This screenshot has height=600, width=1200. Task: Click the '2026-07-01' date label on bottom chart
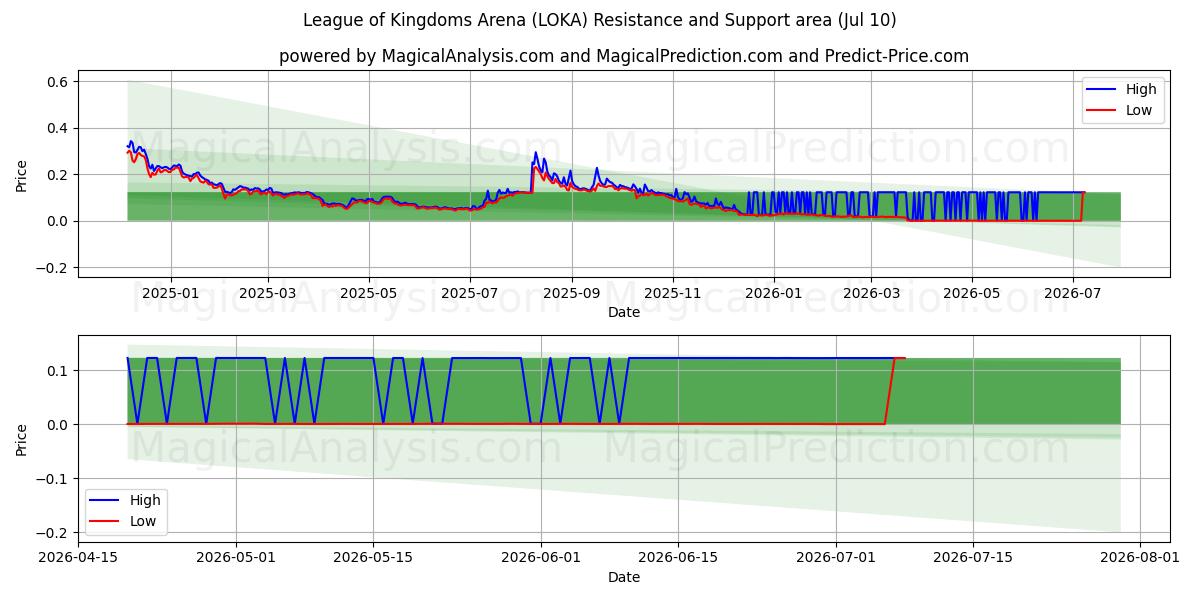(835, 557)
